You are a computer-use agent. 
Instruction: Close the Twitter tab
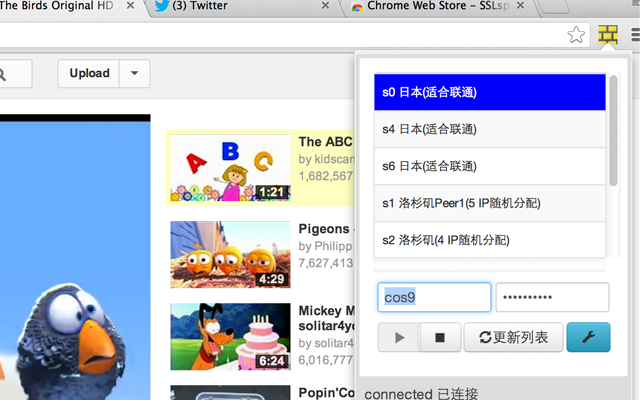(x=325, y=6)
